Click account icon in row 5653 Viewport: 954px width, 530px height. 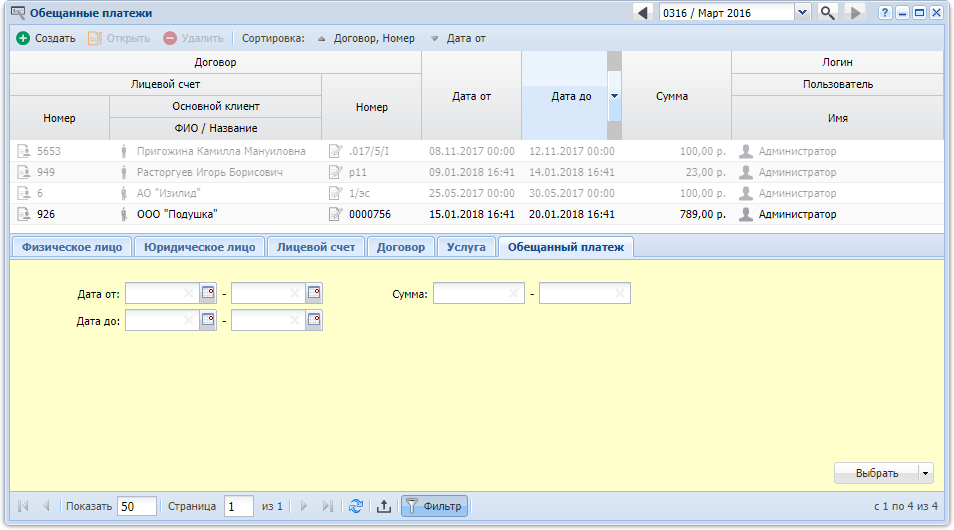click(24, 151)
